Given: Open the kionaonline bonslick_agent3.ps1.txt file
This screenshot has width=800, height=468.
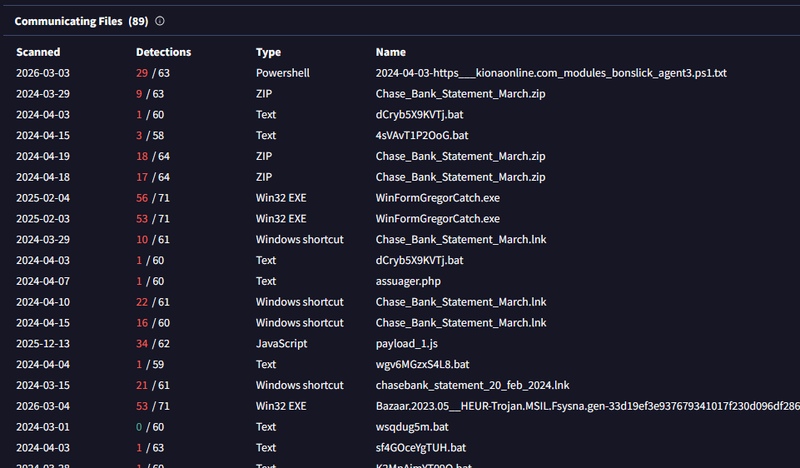Looking at the screenshot, I should tap(551, 73).
